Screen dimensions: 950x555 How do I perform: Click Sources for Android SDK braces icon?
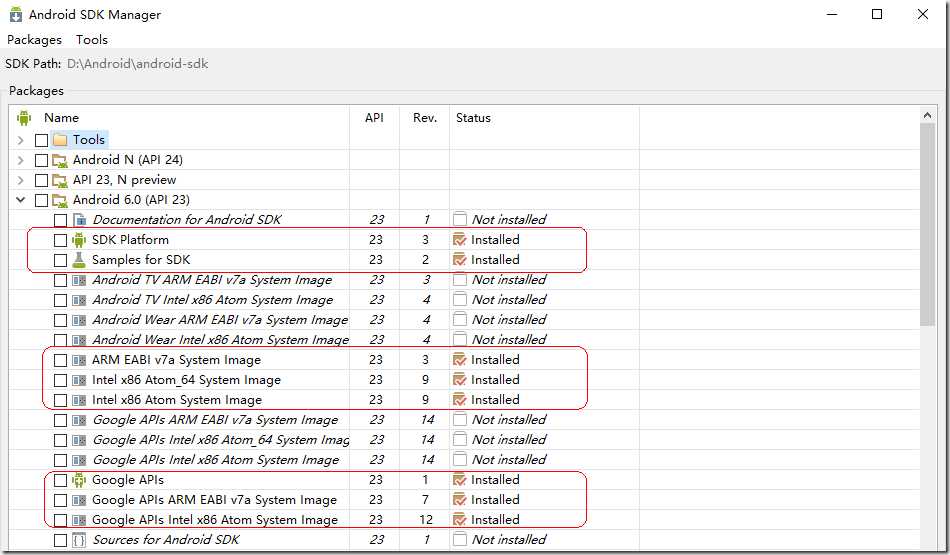79,540
